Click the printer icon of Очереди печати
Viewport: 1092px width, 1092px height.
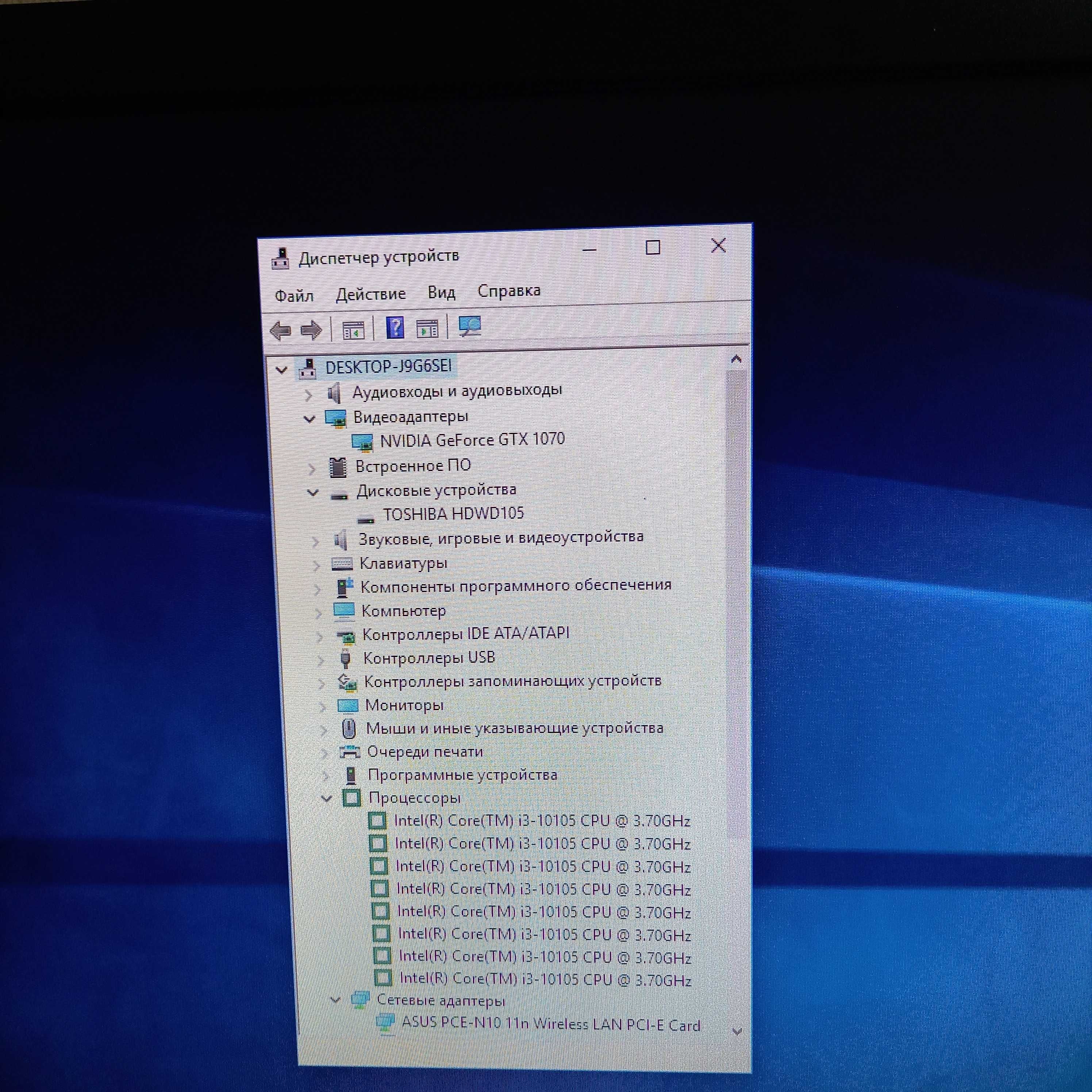coord(350,752)
